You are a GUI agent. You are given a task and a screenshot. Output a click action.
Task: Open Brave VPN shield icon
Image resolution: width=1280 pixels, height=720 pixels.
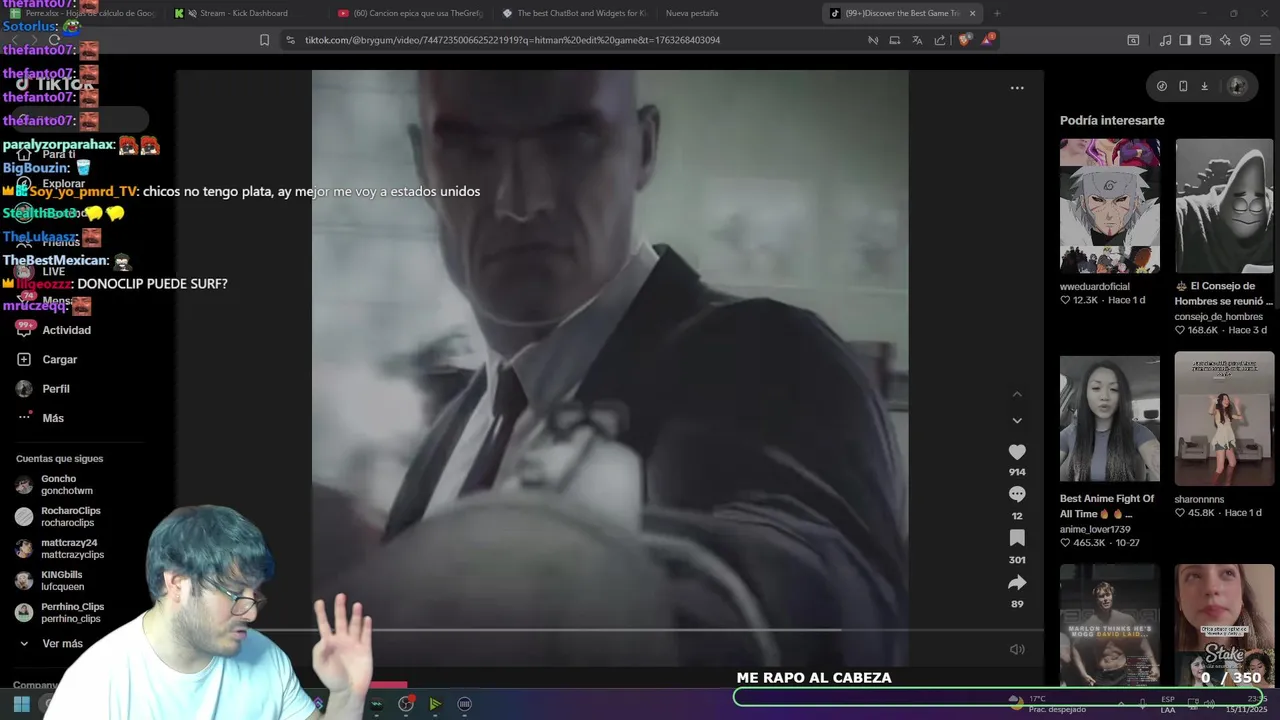1245,40
